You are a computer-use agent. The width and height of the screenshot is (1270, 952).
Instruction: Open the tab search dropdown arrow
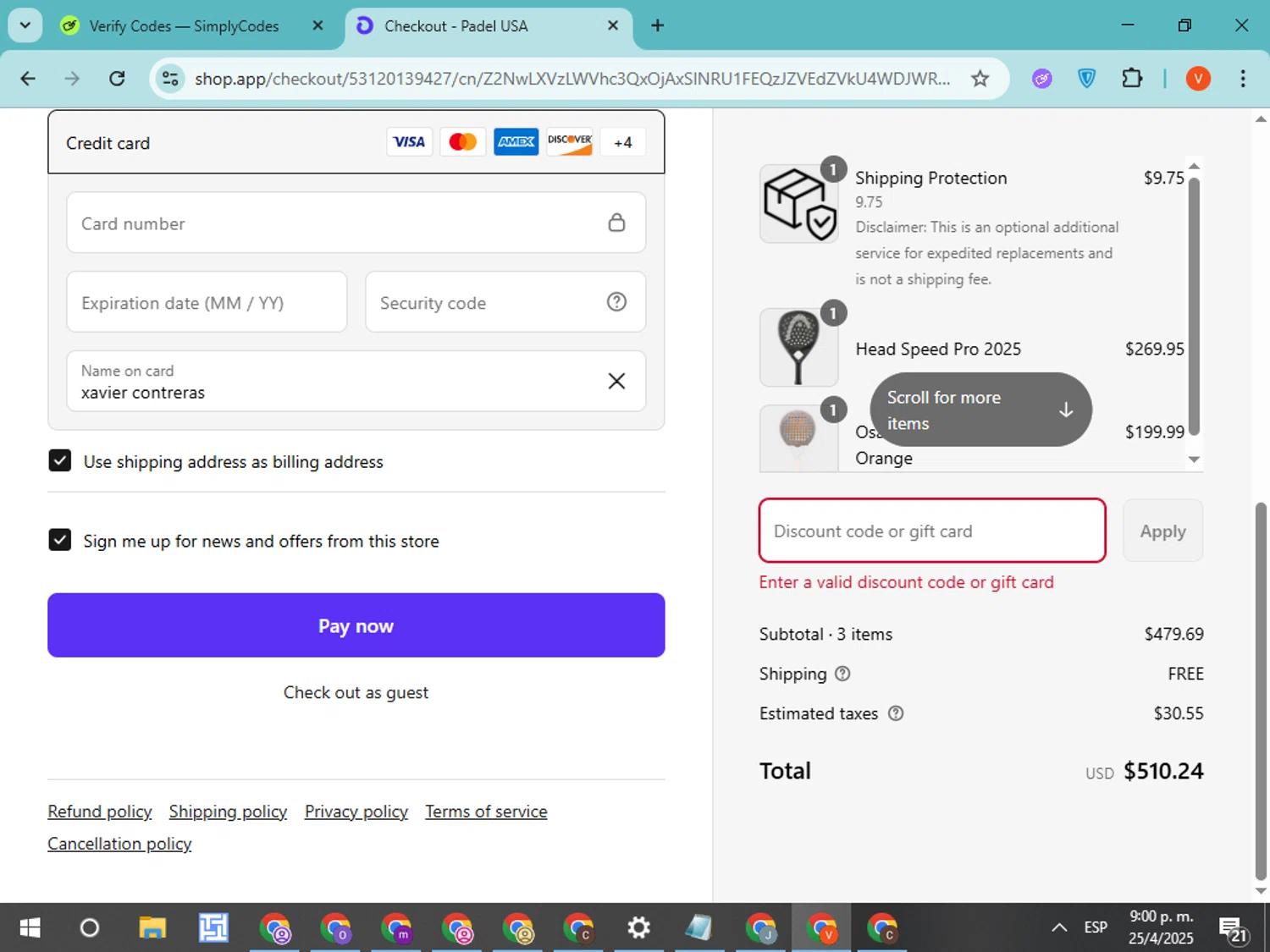click(25, 25)
